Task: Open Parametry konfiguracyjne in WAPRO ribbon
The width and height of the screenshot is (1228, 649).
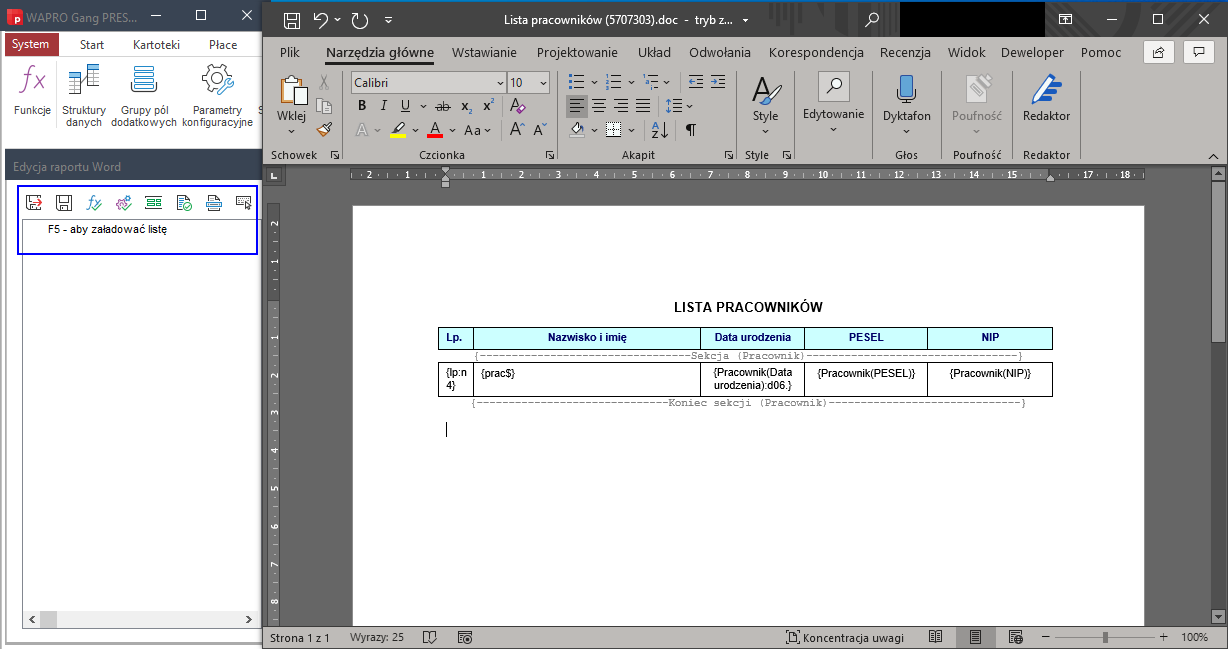Action: [217, 96]
